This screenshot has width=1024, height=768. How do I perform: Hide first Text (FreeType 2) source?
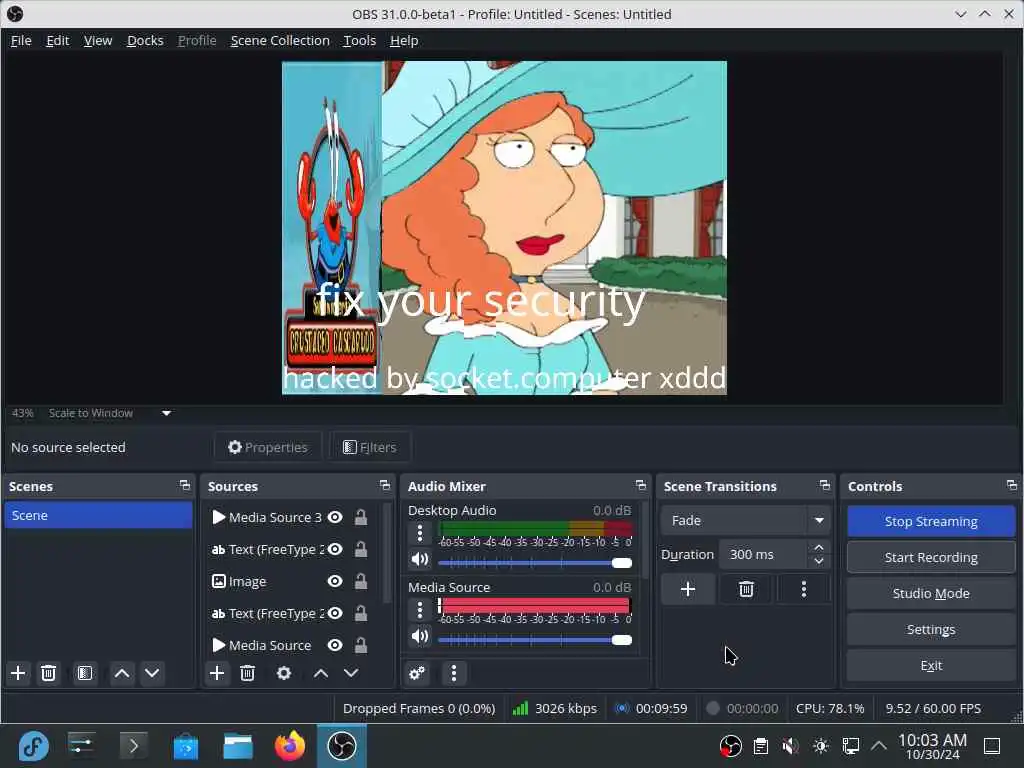tap(335, 549)
